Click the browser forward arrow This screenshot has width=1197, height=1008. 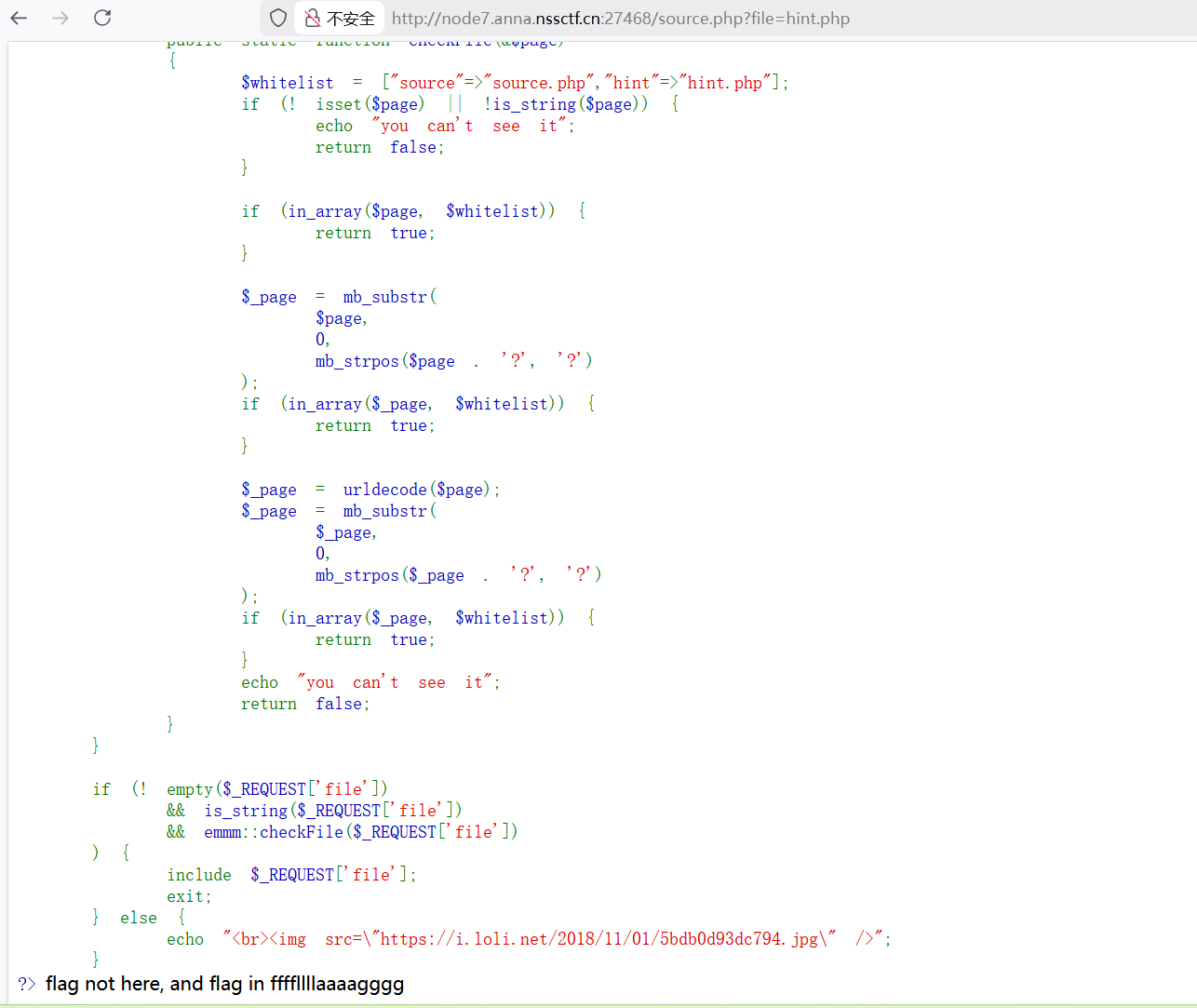pyautogui.click(x=61, y=18)
